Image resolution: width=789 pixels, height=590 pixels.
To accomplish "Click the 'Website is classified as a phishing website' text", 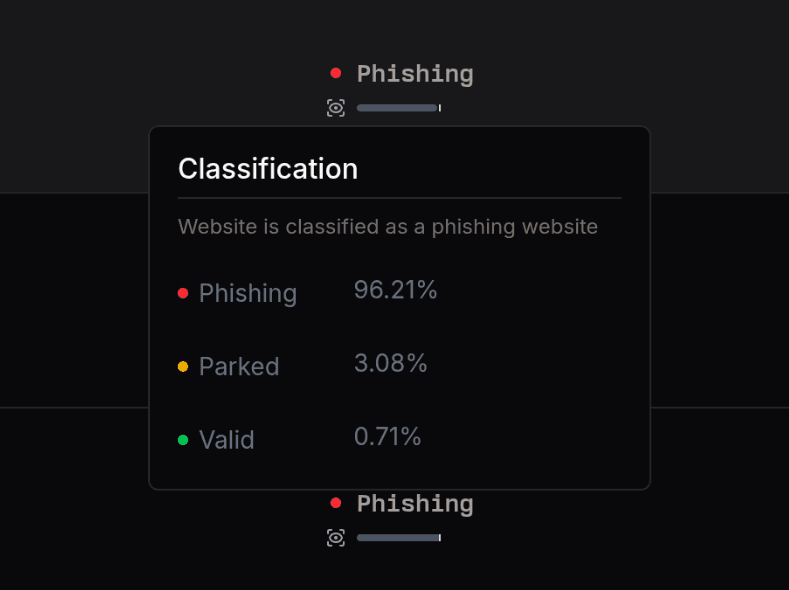I will [388, 227].
